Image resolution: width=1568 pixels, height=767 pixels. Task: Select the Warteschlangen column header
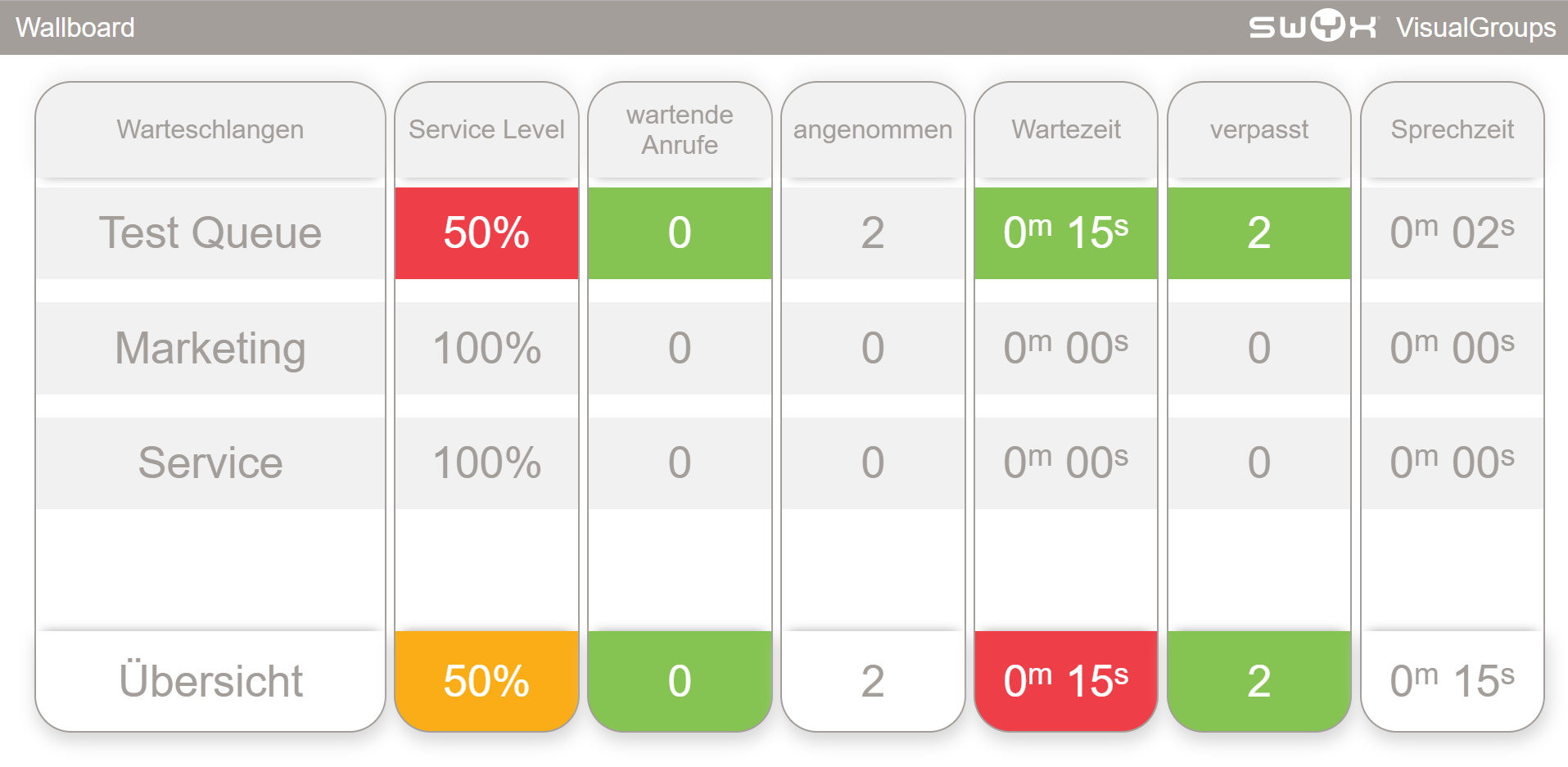pos(210,129)
